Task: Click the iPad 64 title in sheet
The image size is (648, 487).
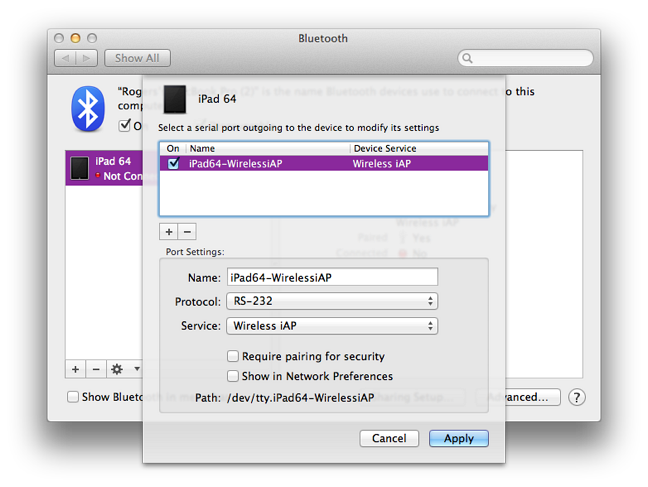Action: tap(217, 99)
